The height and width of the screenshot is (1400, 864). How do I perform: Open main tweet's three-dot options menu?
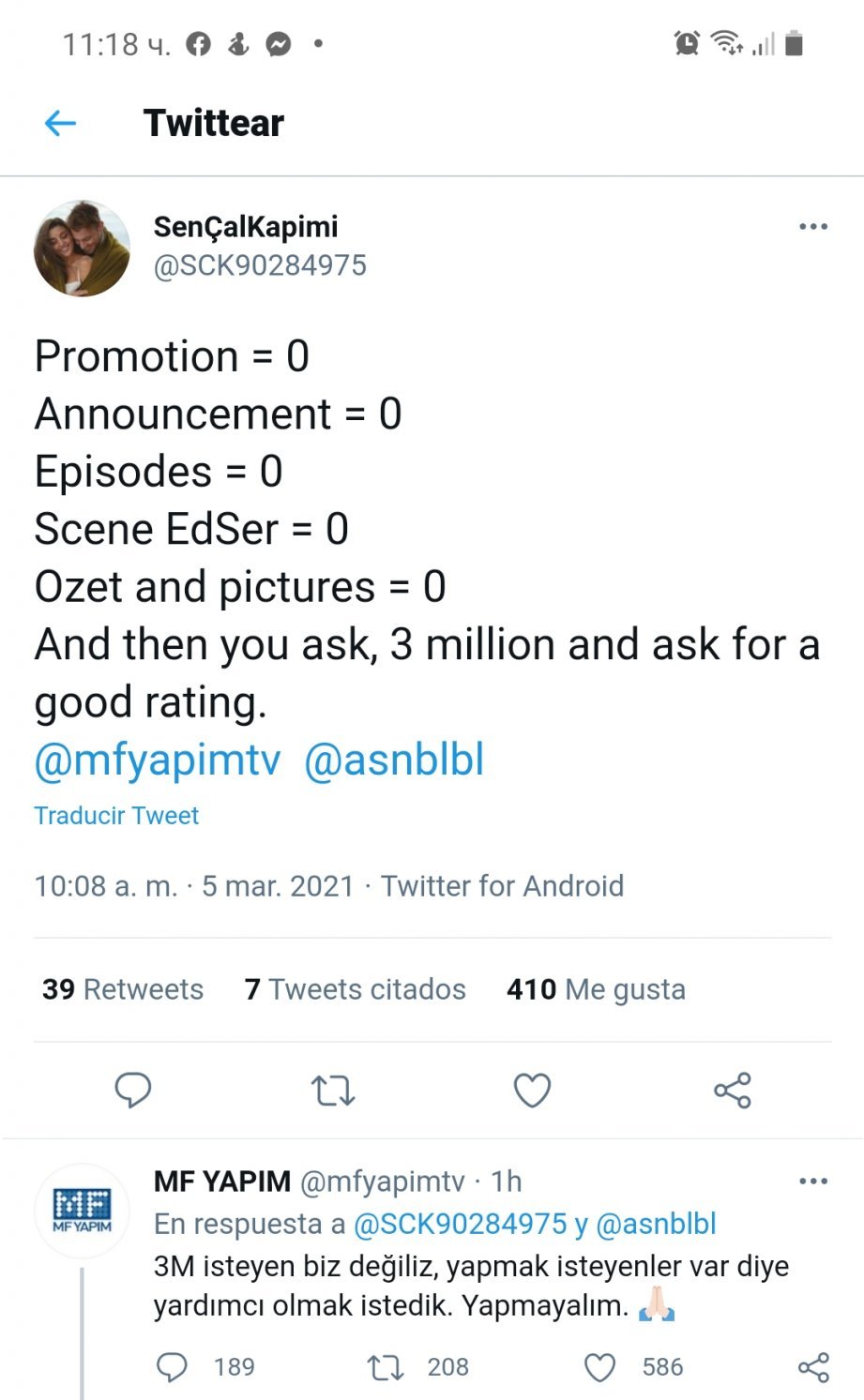[x=812, y=227]
